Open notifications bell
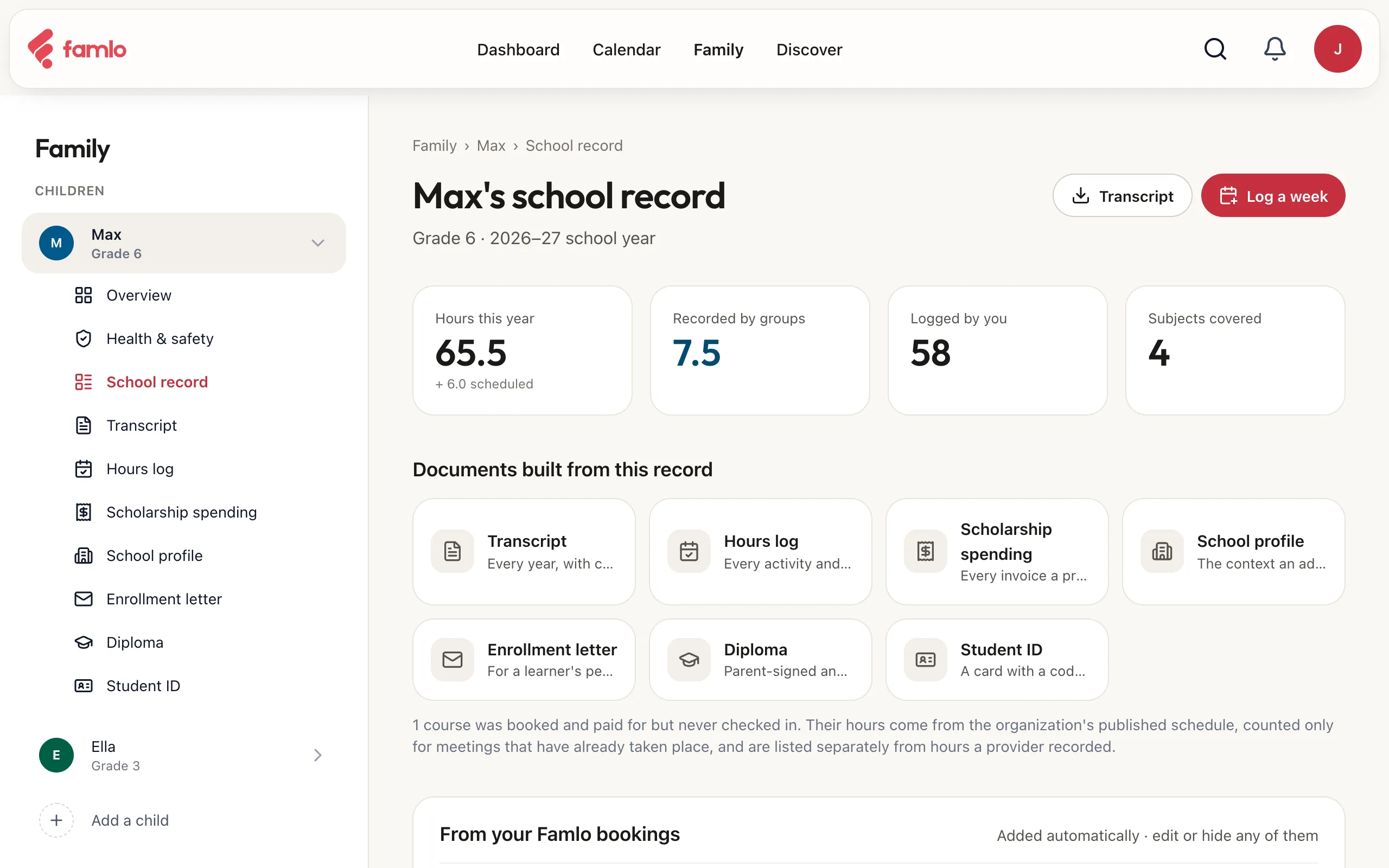The width and height of the screenshot is (1389, 868). (x=1274, y=49)
